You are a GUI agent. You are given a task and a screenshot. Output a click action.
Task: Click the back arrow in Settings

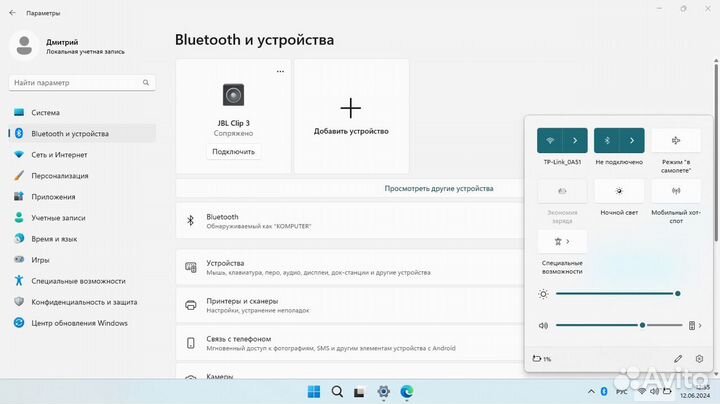[x=12, y=13]
